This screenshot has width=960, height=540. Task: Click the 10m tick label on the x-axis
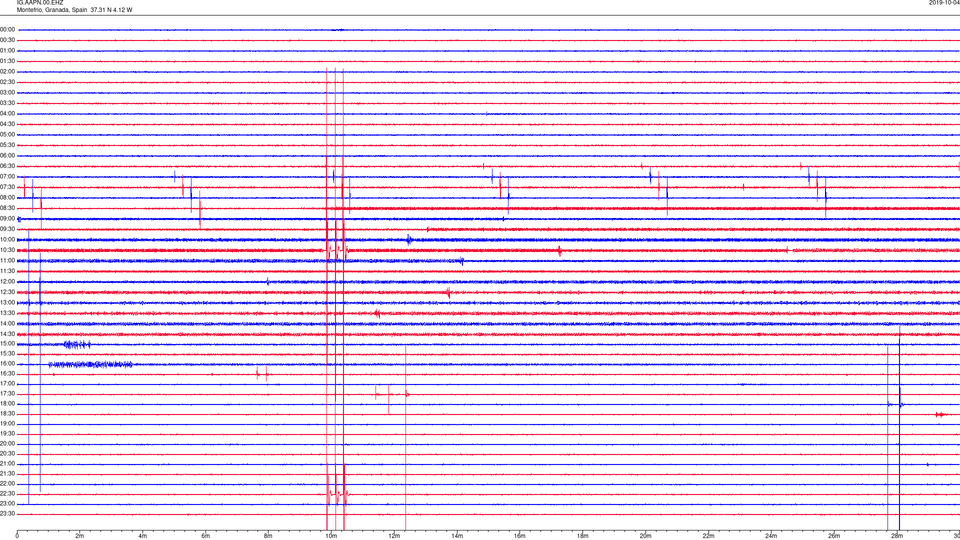[x=331, y=536]
